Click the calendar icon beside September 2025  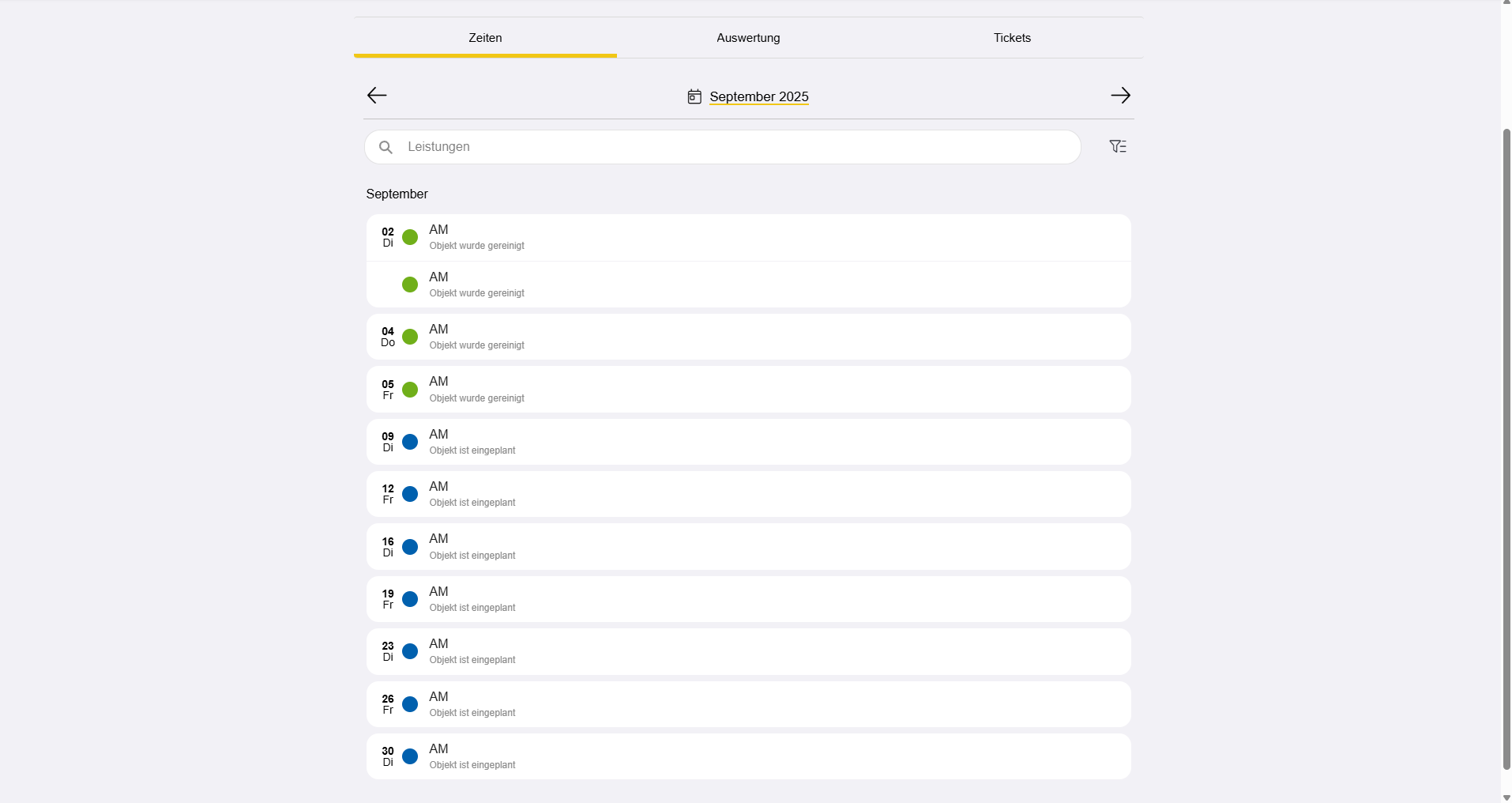694,96
